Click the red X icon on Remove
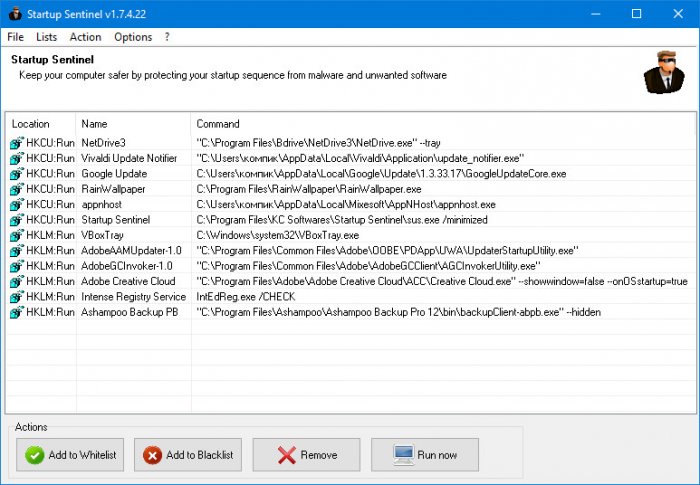The height and width of the screenshot is (485, 700). click(287, 455)
